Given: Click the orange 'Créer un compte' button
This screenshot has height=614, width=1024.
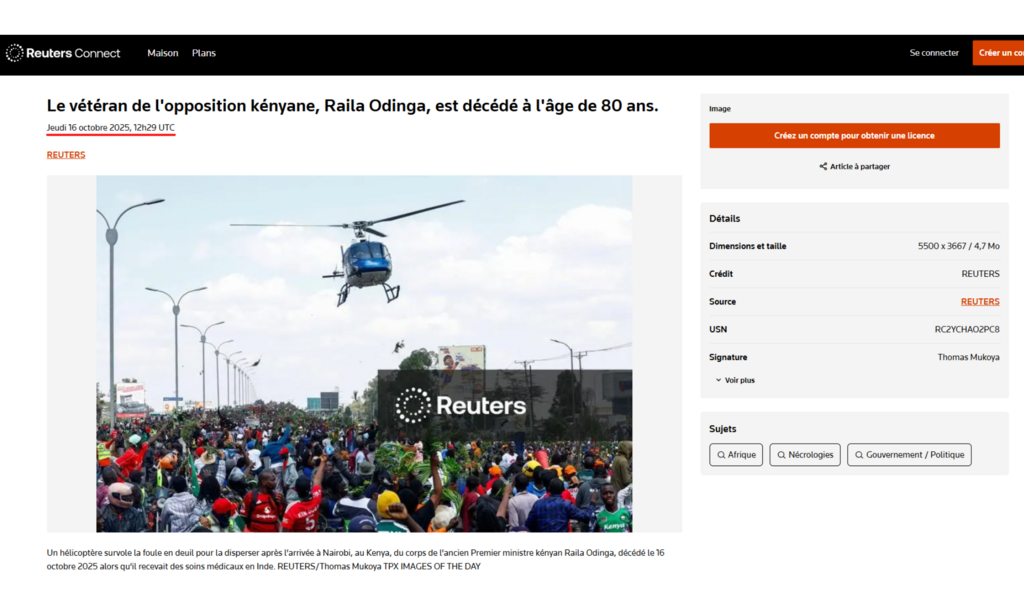Looking at the screenshot, I should pos(1000,52).
